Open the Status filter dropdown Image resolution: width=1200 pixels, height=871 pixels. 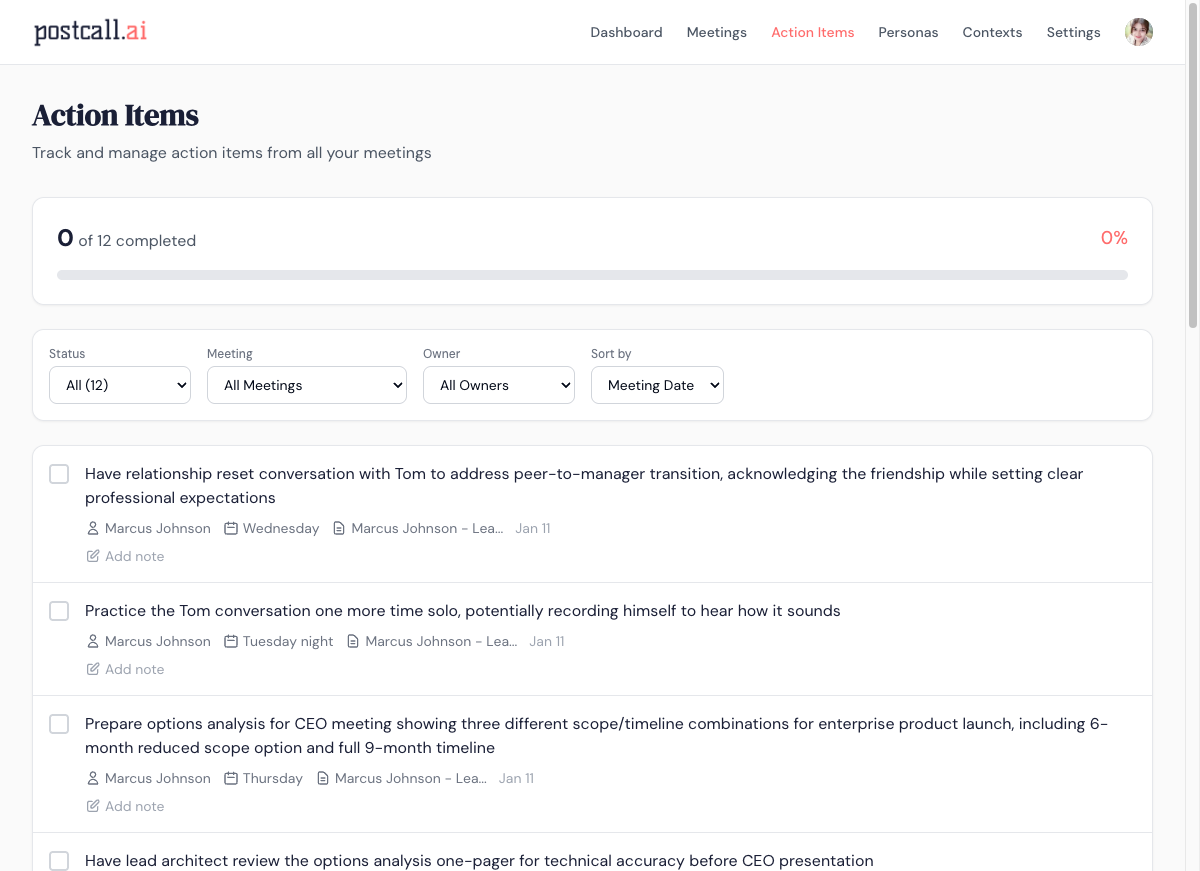(120, 385)
